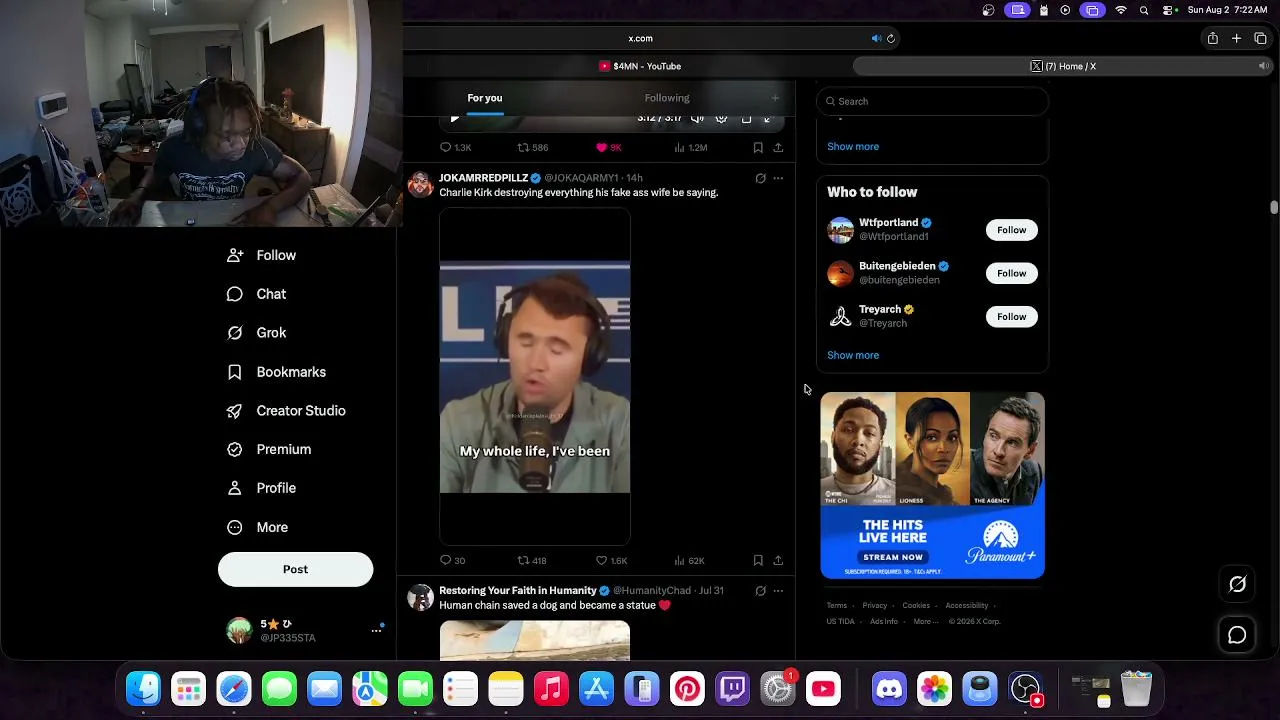Open the floating Grok button
Image resolution: width=1280 pixels, height=720 pixels.
tap(1237, 585)
